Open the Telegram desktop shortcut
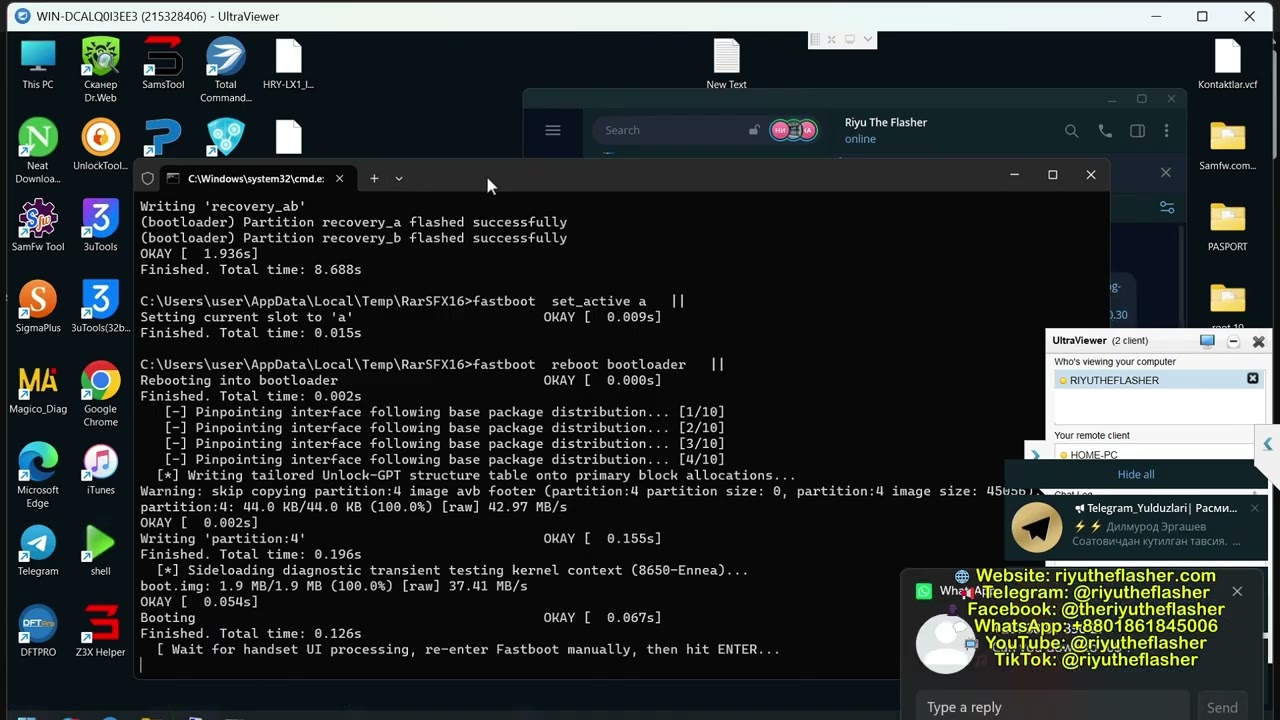Screen dimensions: 1280x720 pos(38,550)
